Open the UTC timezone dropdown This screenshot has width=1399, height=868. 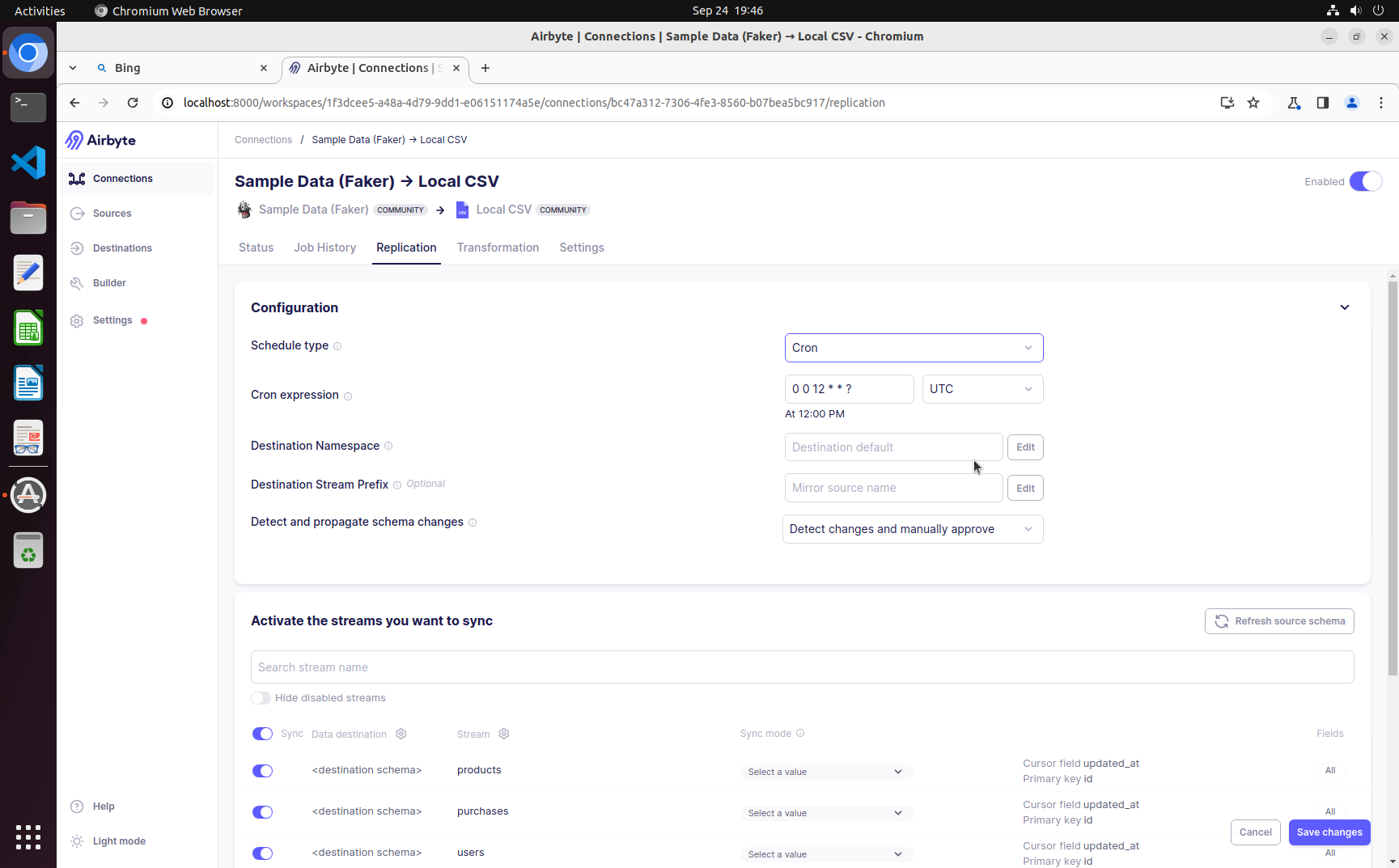[x=982, y=389]
